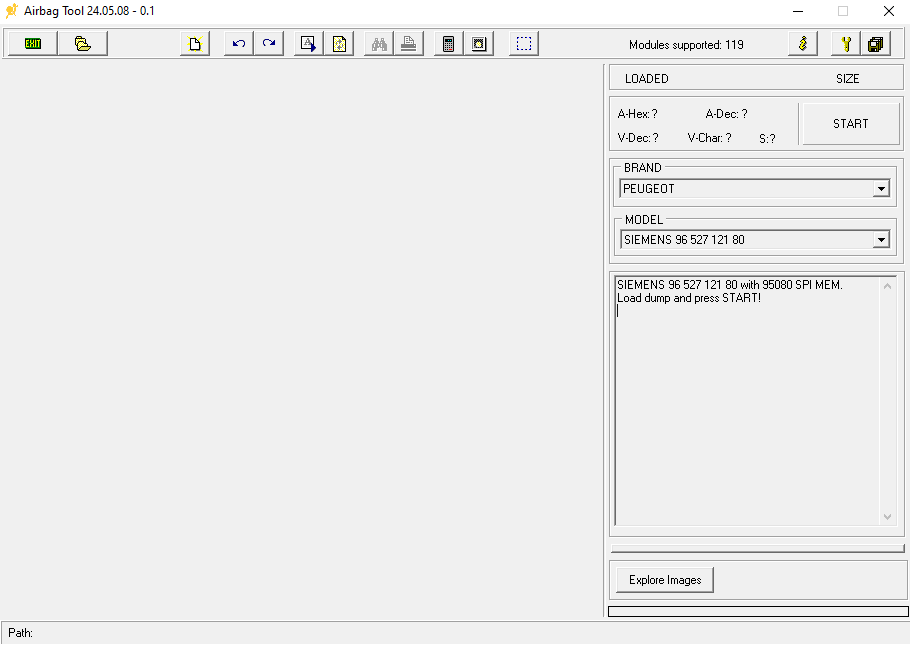The width and height of the screenshot is (910, 645).
Task: Click the yellow page refresh icon
Action: (339, 44)
